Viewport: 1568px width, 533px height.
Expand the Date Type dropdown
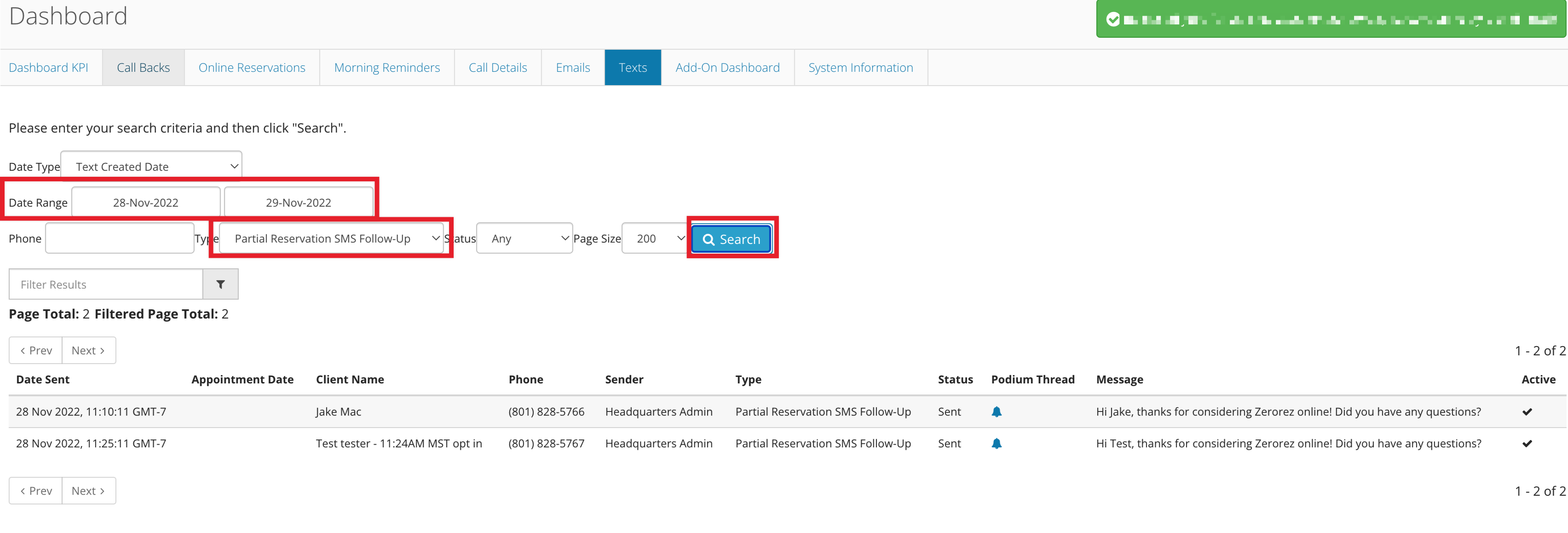coord(151,166)
